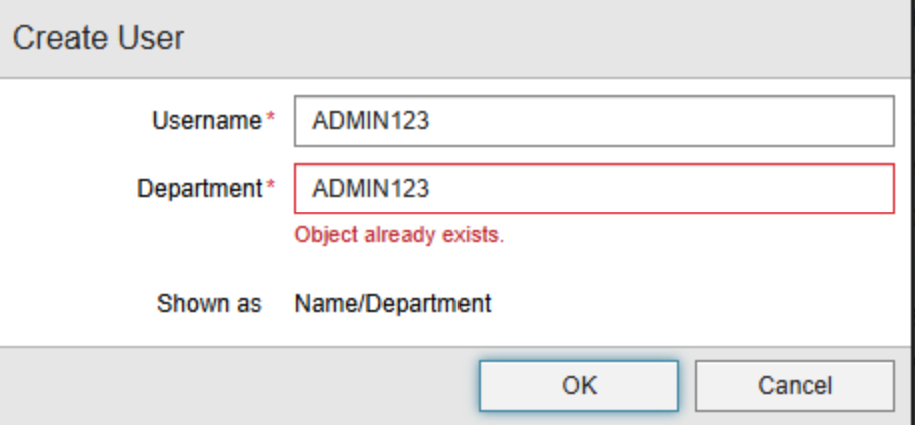Image resolution: width=915 pixels, height=425 pixels.
Task: Click the blank area right of the error message
Action: point(700,237)
